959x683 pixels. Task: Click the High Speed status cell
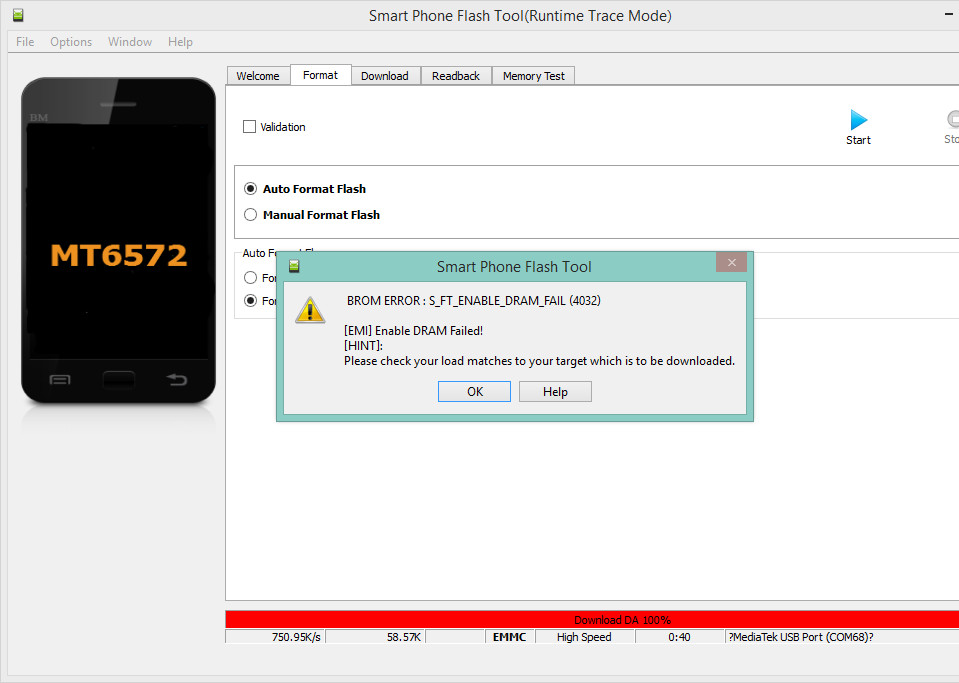click(585, 637)
